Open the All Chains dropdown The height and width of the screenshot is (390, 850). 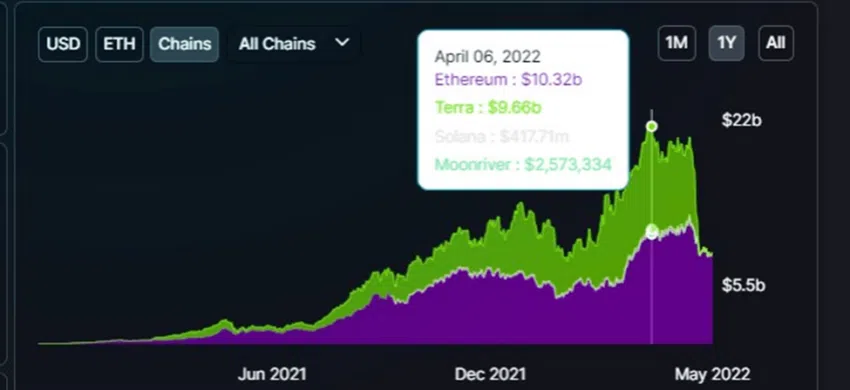(x=294, y=44)
